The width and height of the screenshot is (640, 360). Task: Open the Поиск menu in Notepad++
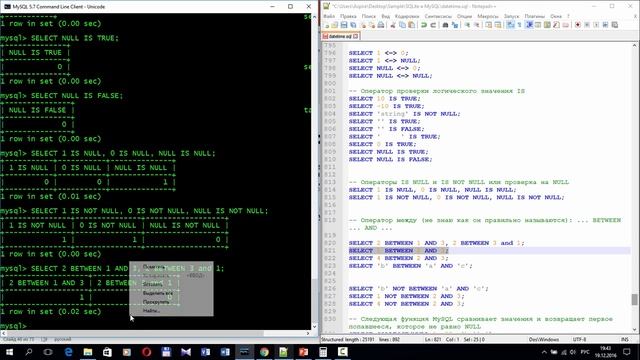tap(369, 16)
